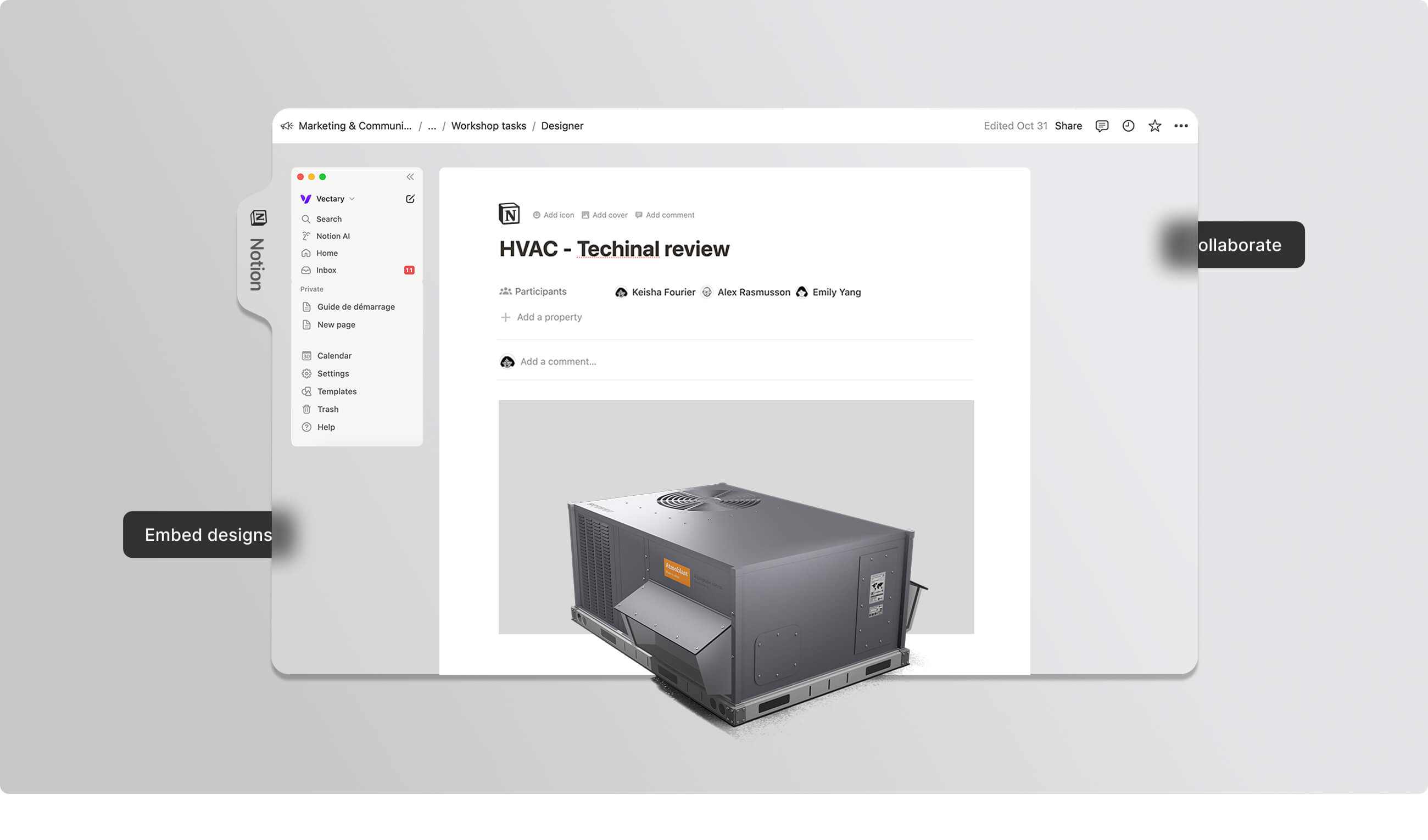Viewport: 1428px width, 840px height.
Task: Expand the hidden breadcrumb ellipsis
Action: click(x=432, y=126)
